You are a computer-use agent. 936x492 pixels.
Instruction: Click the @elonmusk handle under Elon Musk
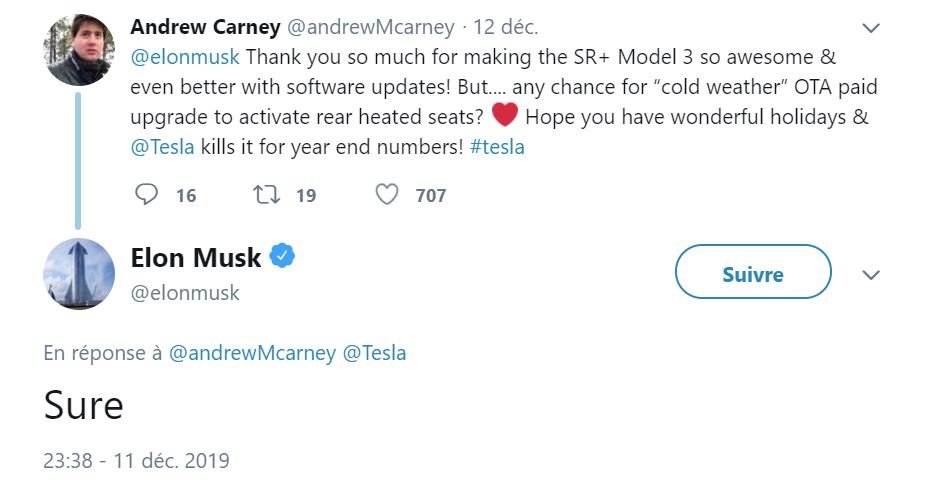(185, 293)
